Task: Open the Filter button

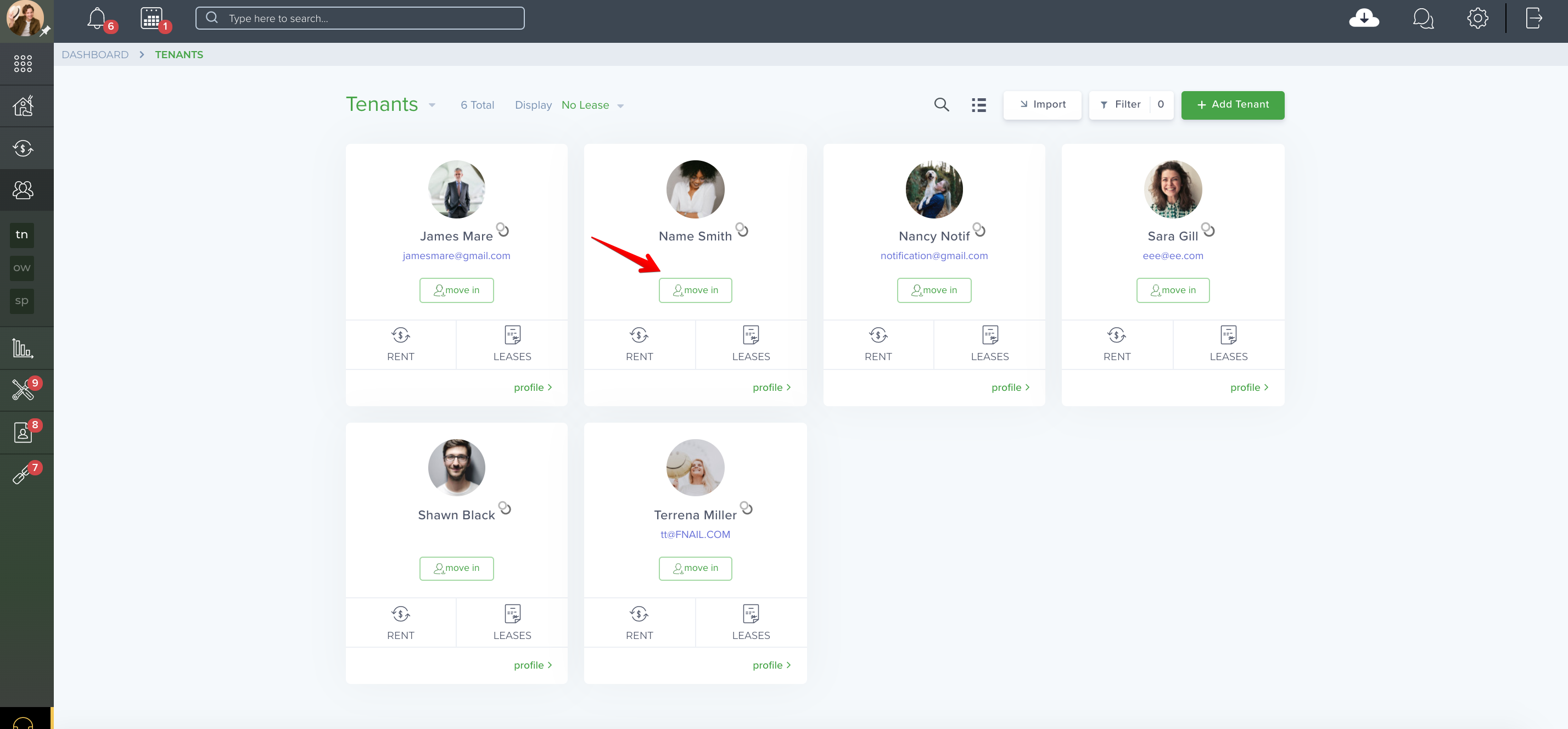Action: (x=1130, y=105)
